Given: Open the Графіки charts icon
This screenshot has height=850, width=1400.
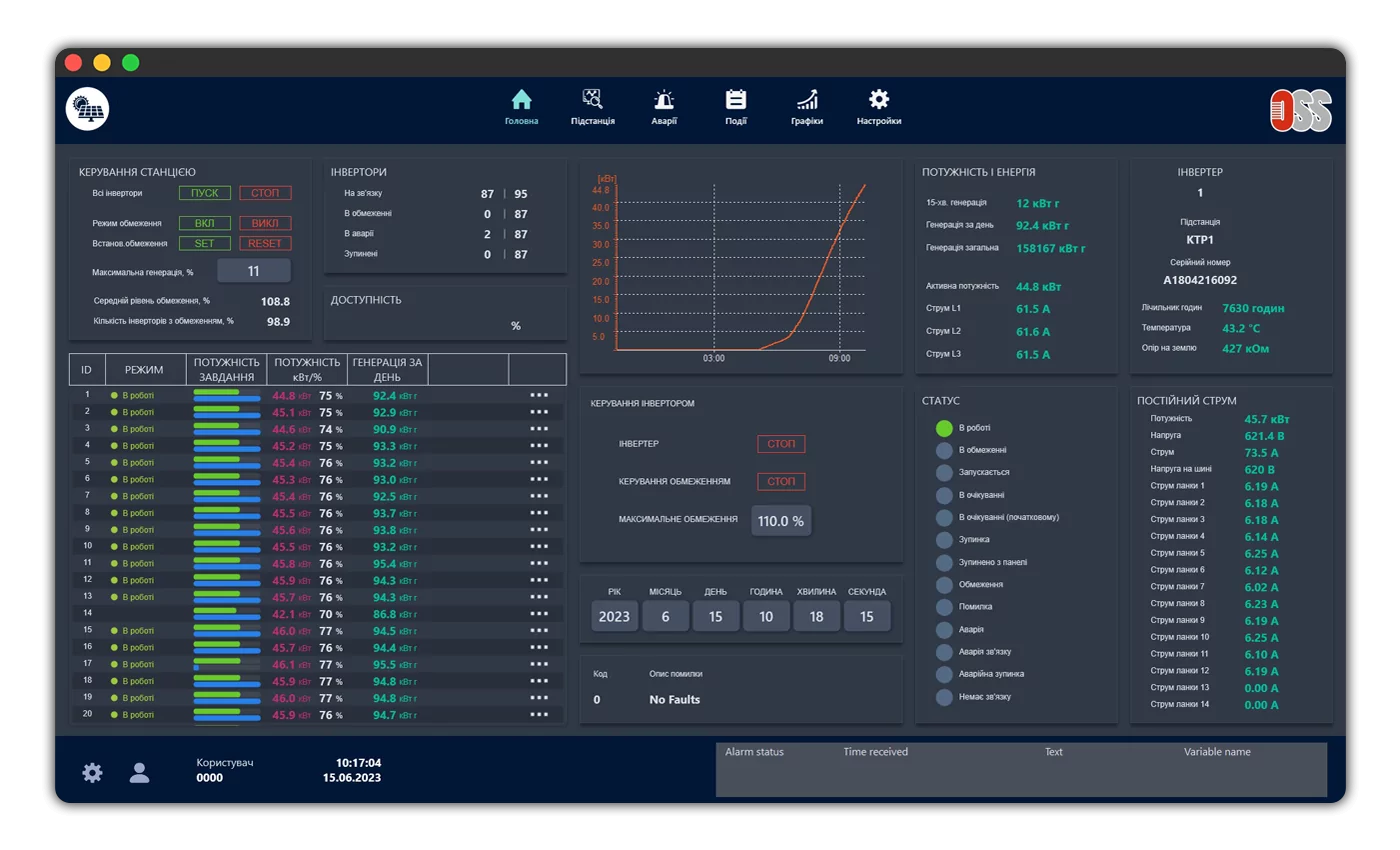Looking at the screenshot, I should [807, 99].
